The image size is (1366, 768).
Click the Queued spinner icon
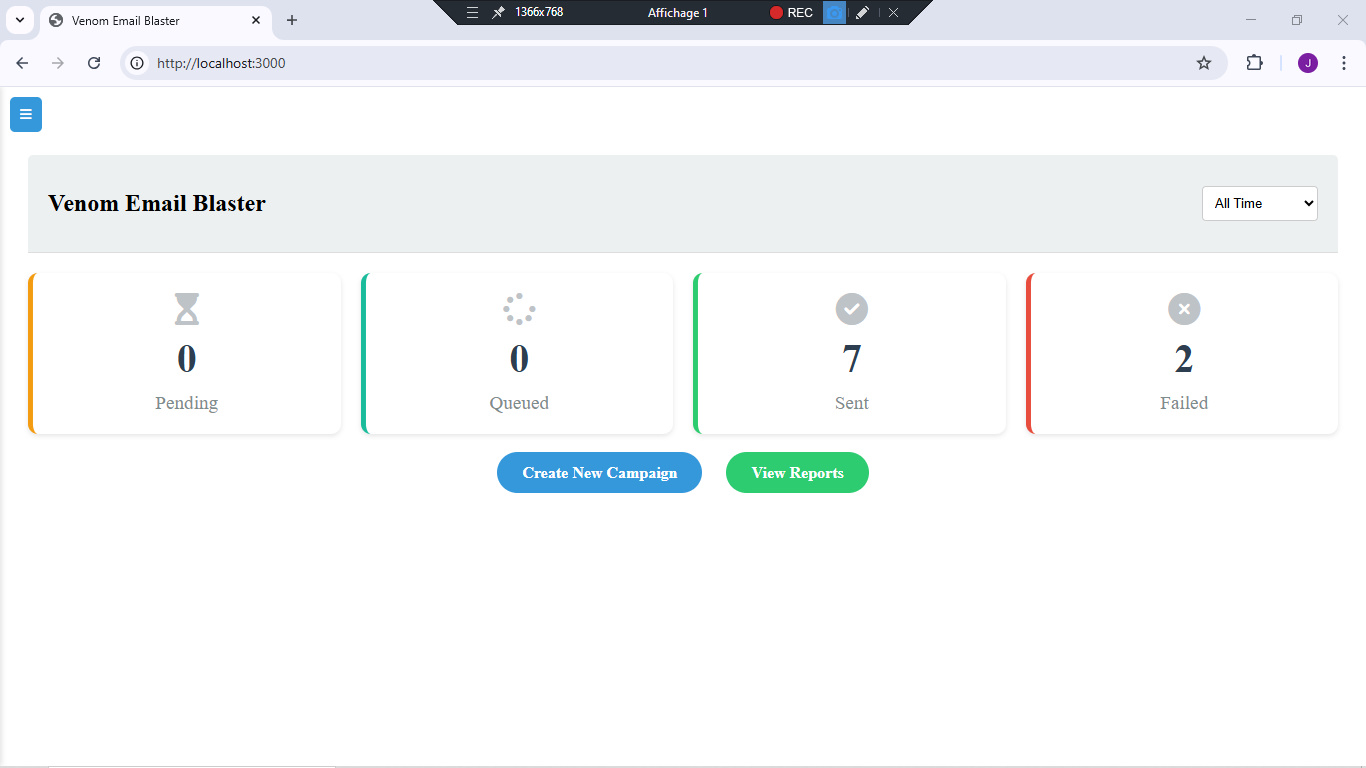coord(519,309)
